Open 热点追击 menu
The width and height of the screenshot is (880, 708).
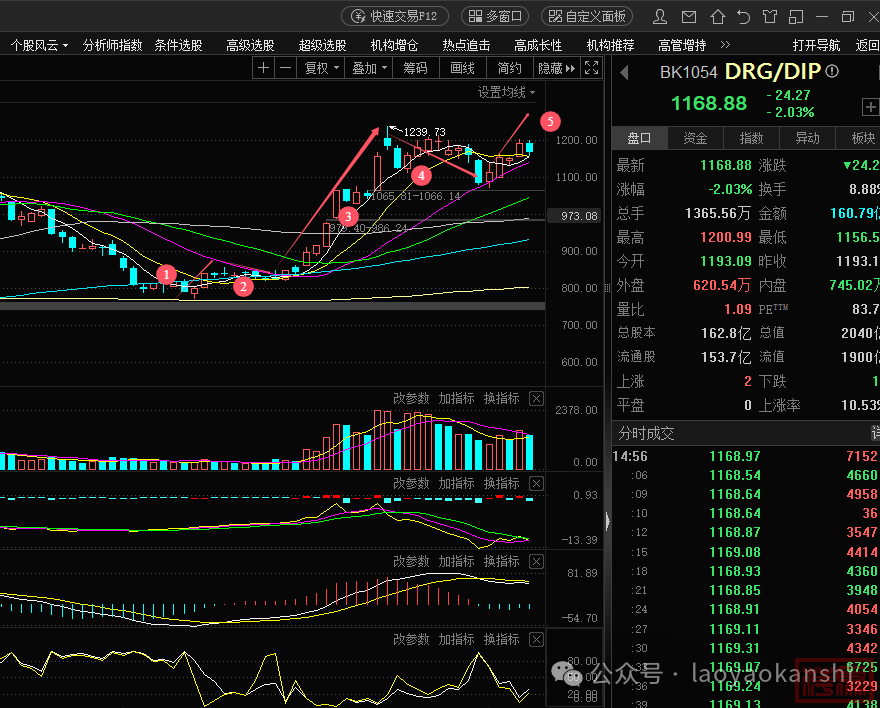tap(466, 45)
